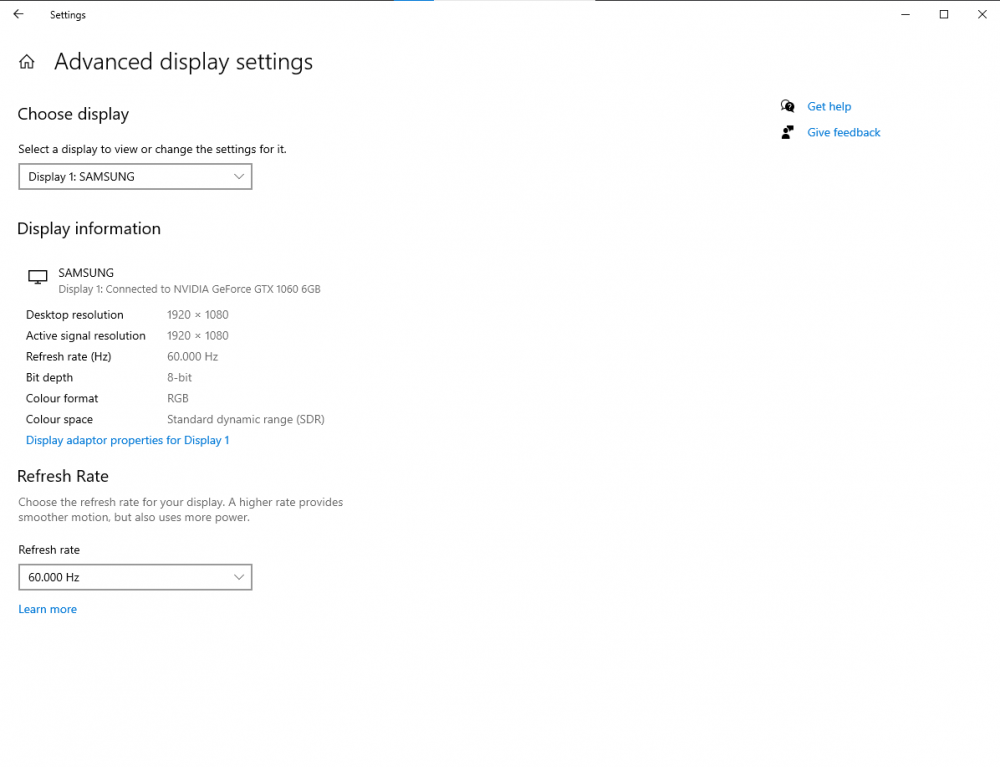1000x767 pixels.
Task: Click the Learn more link
Action: pos(47,609)
